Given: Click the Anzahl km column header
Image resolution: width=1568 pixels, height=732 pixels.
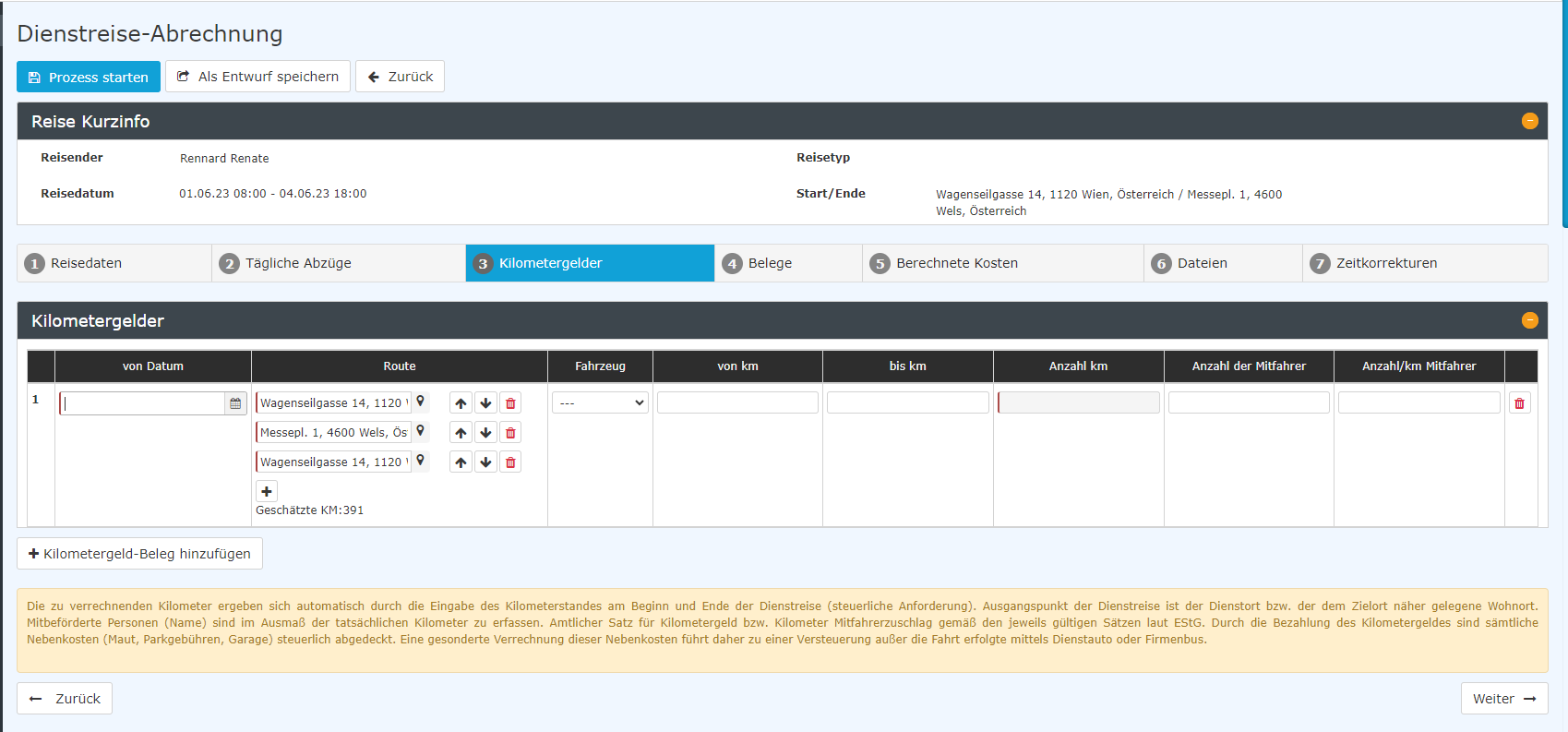Looking at the screenshot, I should tap(1079, 366).
